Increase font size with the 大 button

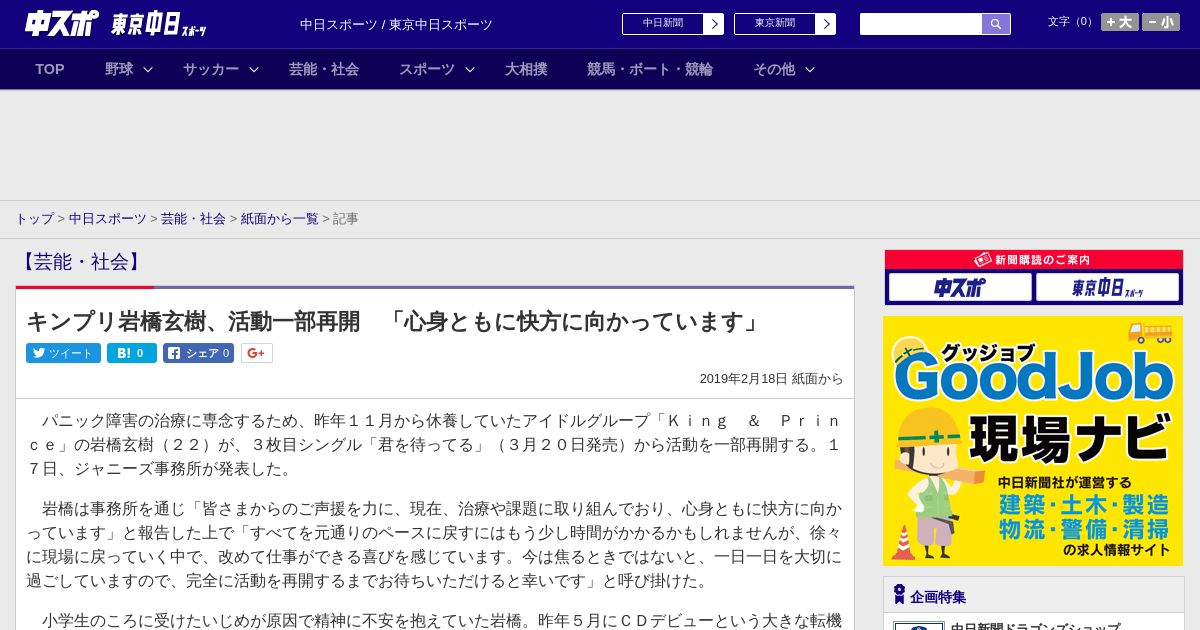[x=1120, y=22]
